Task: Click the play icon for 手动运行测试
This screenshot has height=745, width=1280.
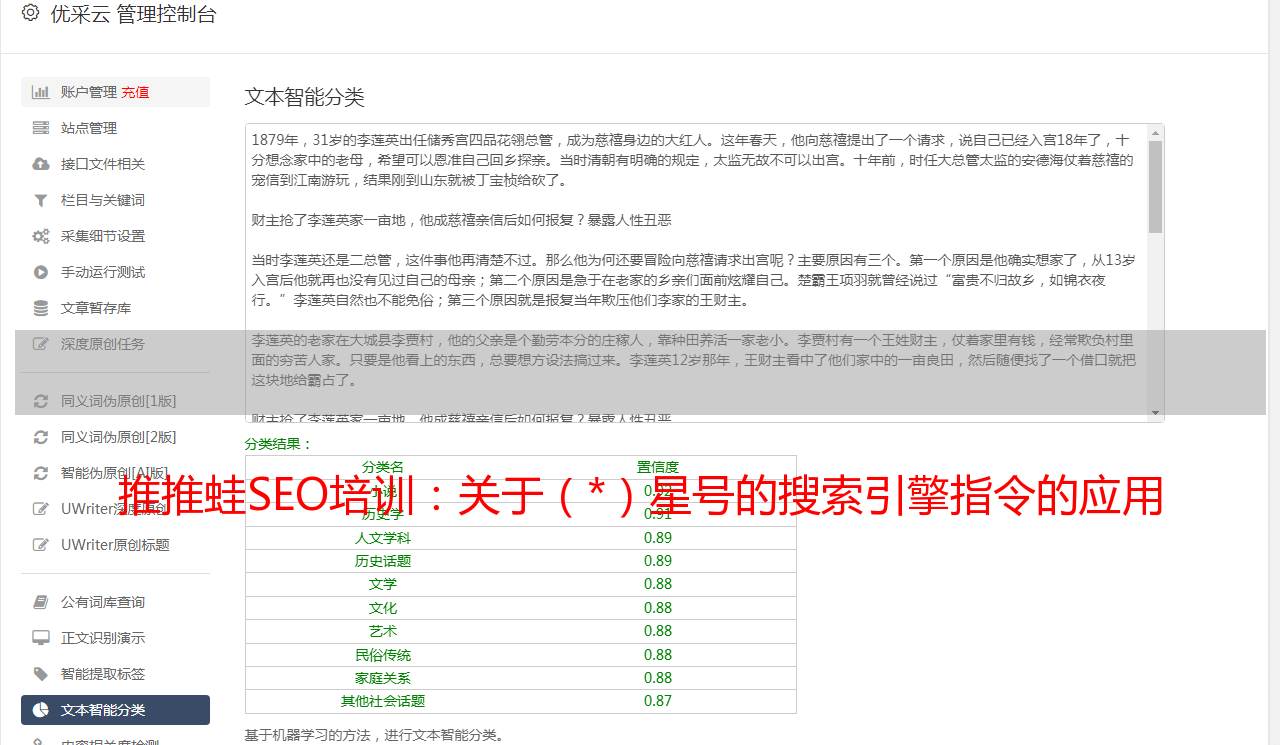Action: [41, 272]
